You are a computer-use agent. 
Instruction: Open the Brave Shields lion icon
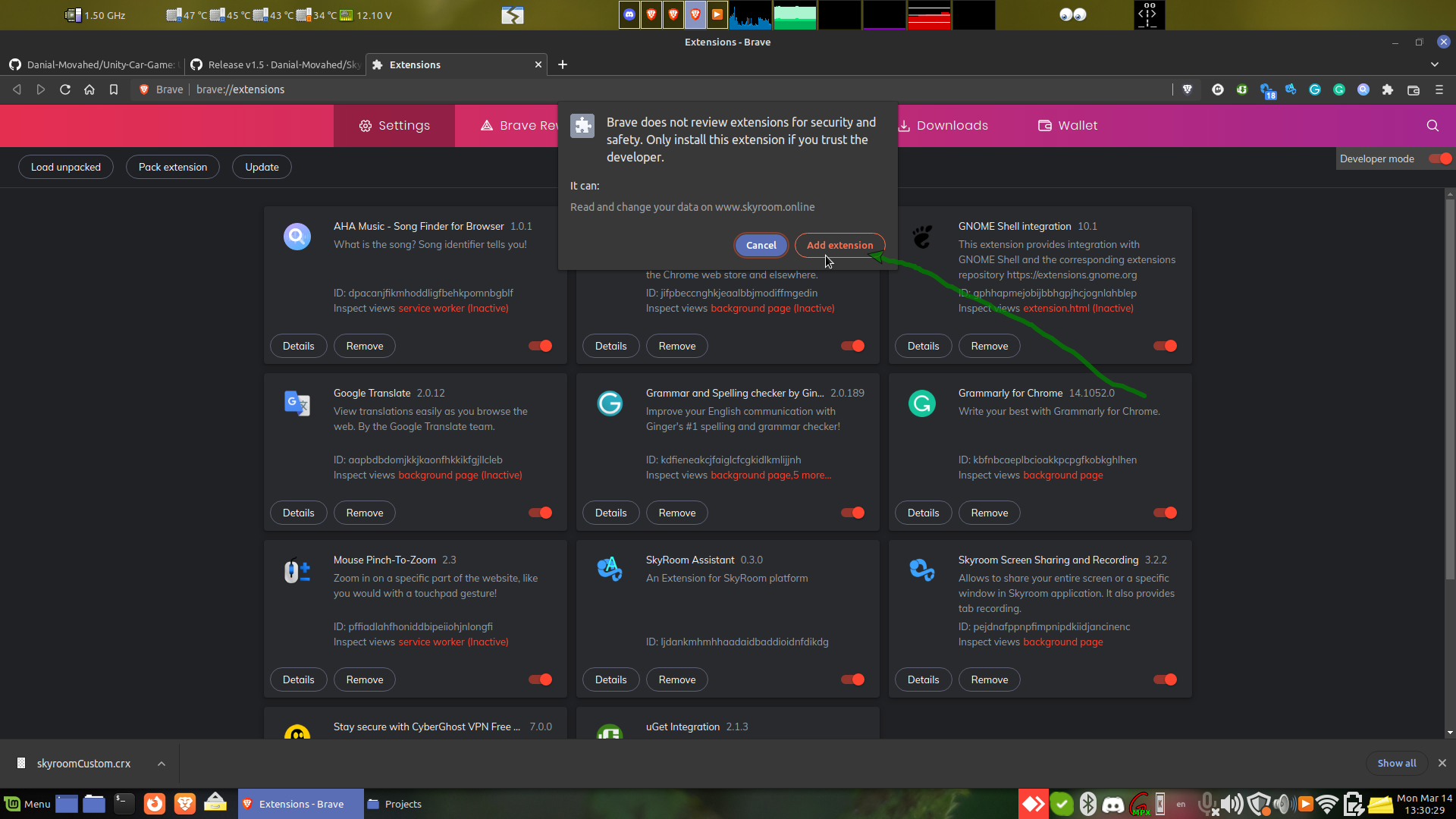click(x=1188, y=89)
